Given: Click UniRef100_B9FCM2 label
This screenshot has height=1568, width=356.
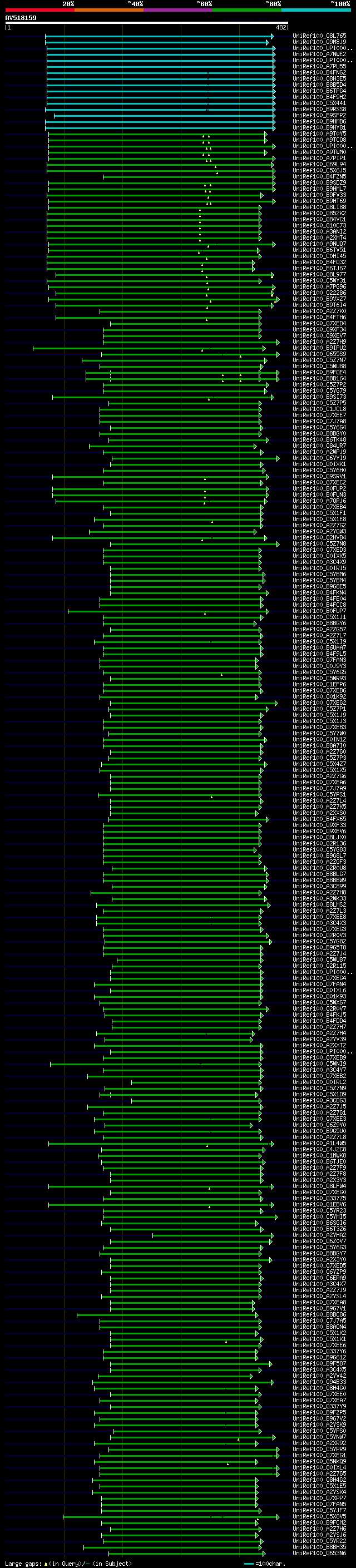Looking at the screenshot, I should pyautogui.click(x=319, y=1524).
